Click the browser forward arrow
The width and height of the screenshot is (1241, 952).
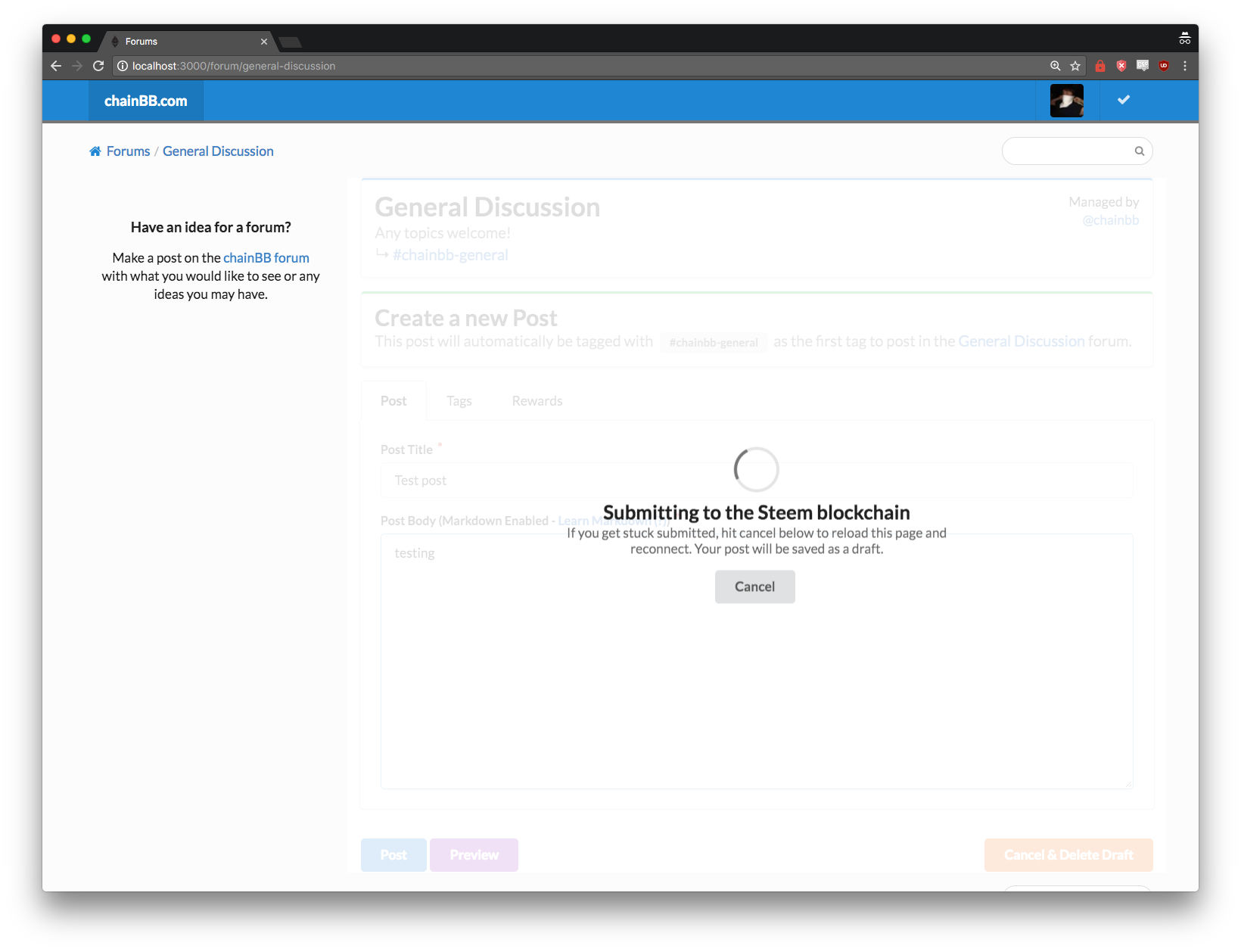[77, 66]
